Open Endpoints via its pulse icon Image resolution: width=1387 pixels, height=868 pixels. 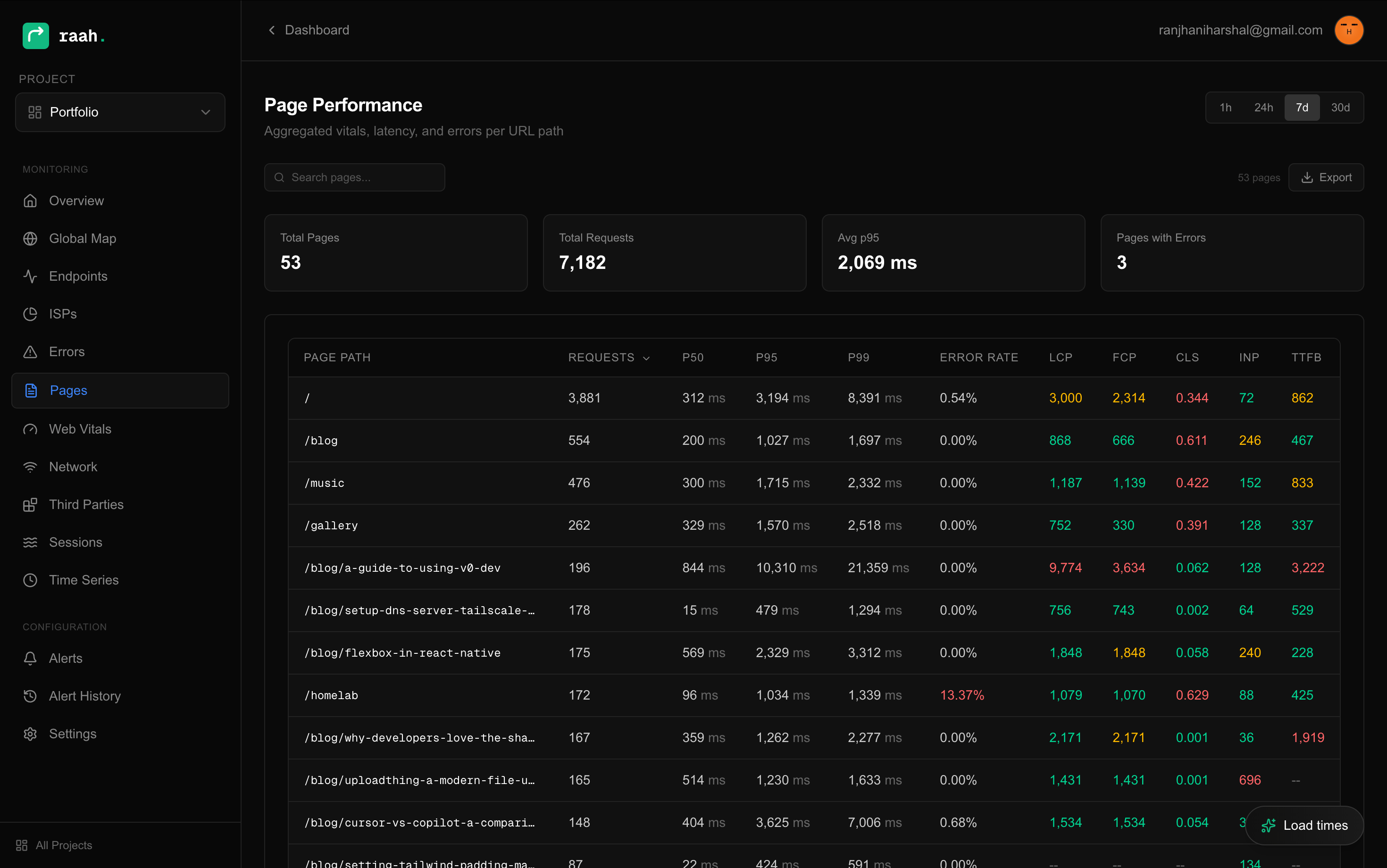[30, 276]
